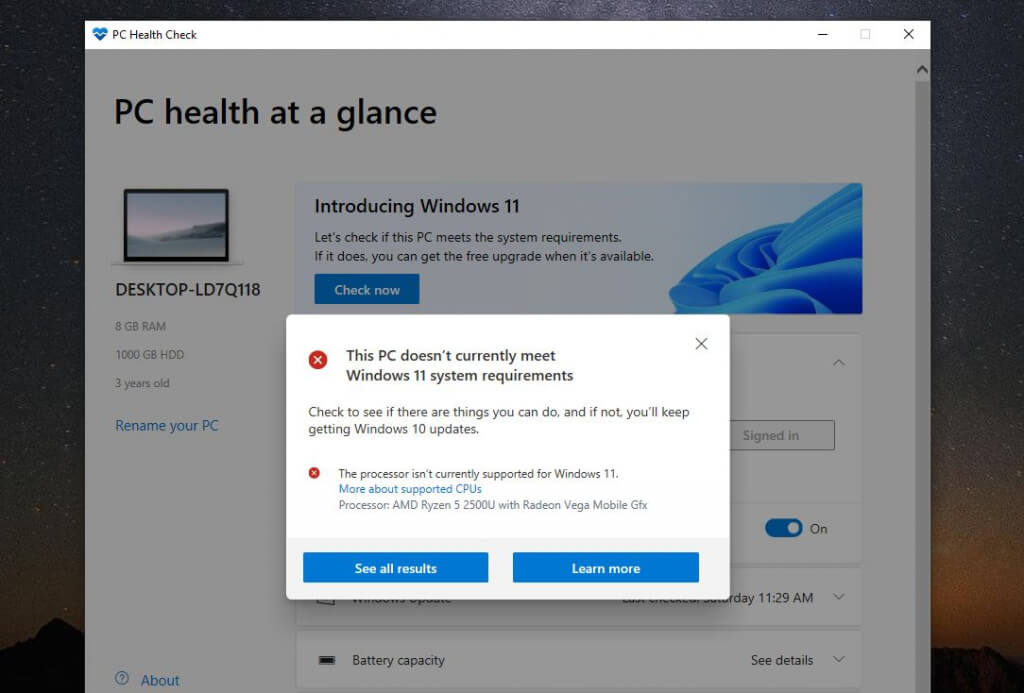Close the PC Health Check window

click(x=908, y=34)
